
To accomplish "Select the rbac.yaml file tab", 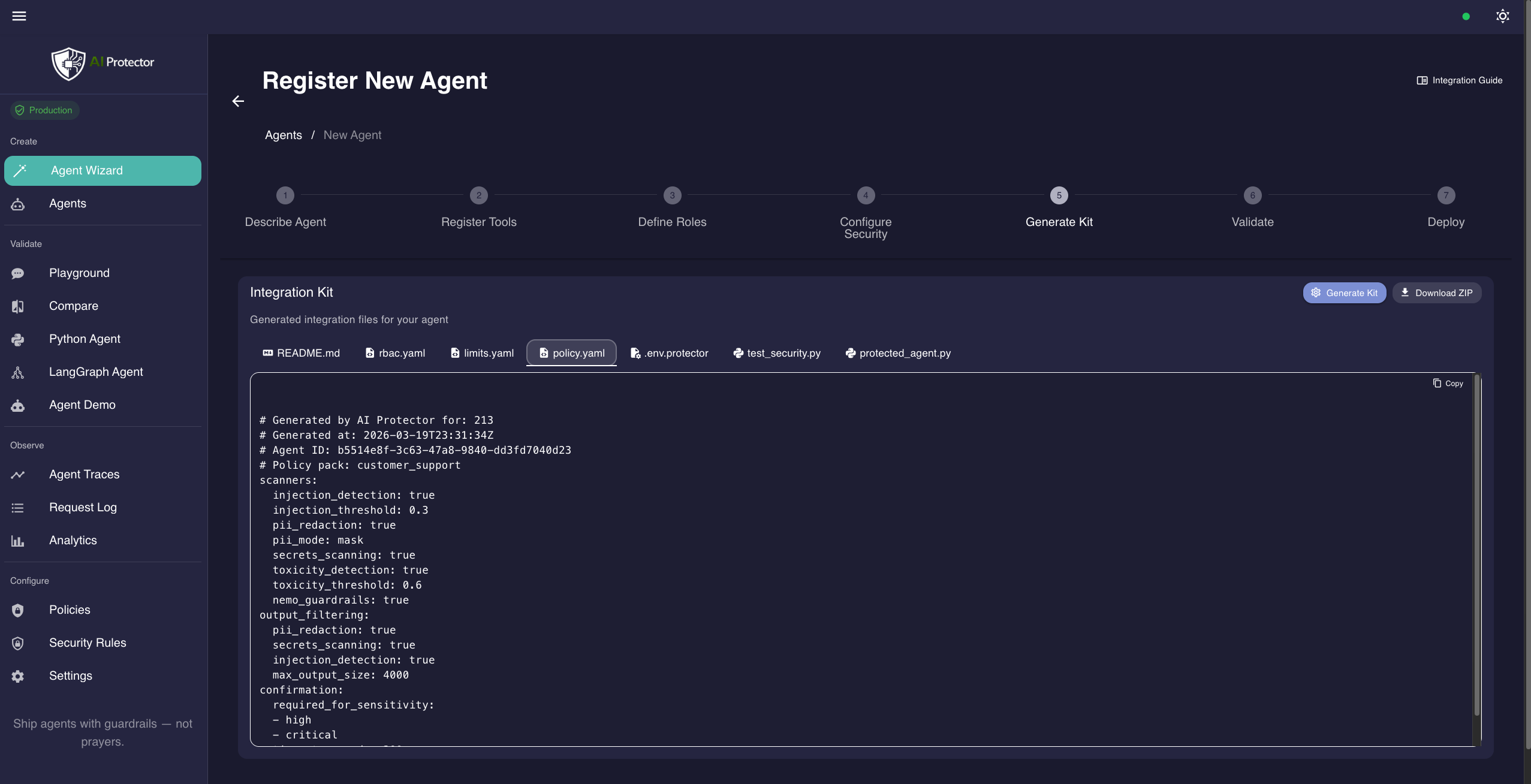I will pos(395,353).
